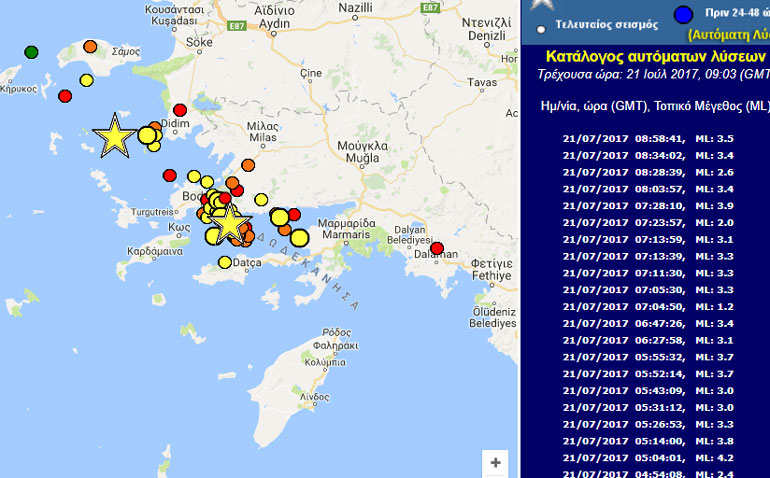Select earthquake entry 05:26:53 ML 3.3
This screenshot has height=478, width=770.
click(648, 424)
